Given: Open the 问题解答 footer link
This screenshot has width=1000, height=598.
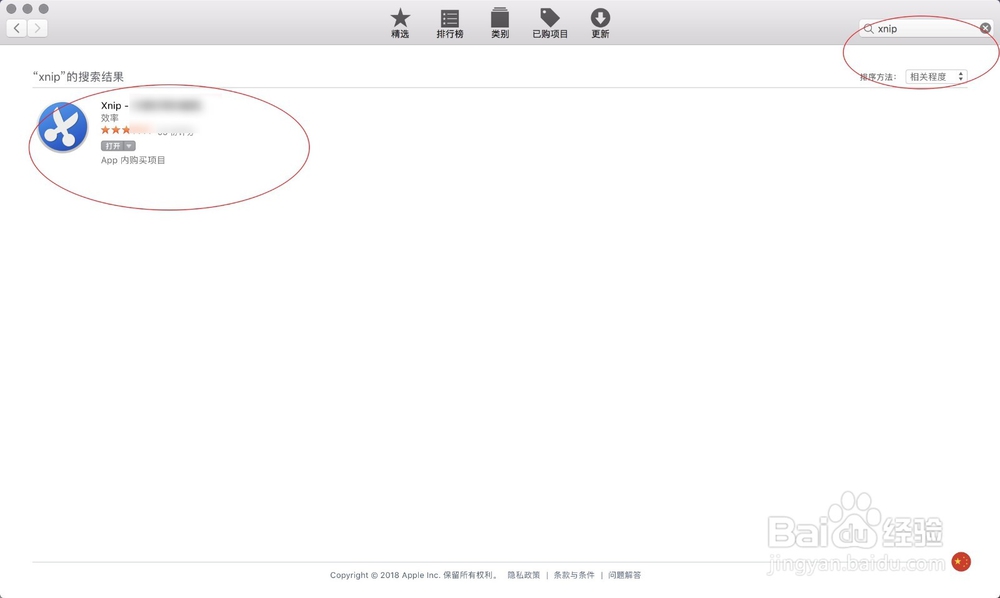Looking at the screenshot, I should (624, 575).
